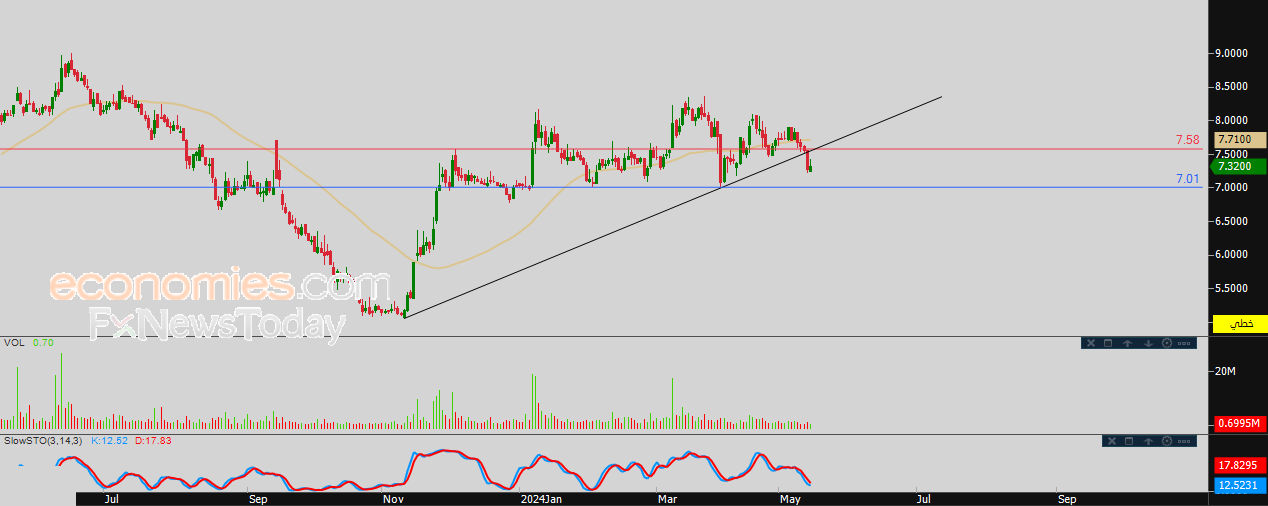
Task: Click the 2024Jan date axis label
Action: [x=540, y=498]
